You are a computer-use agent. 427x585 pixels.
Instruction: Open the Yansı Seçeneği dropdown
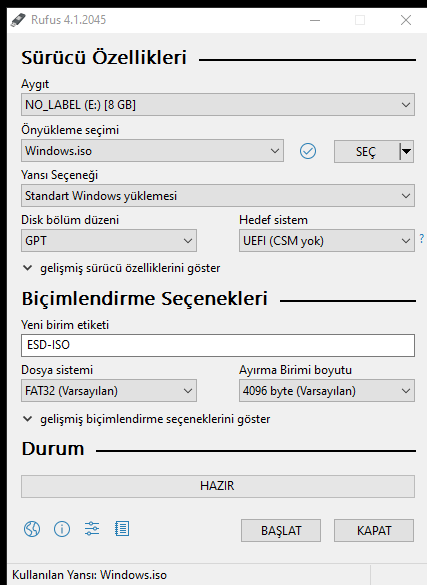tap(218, 195)
